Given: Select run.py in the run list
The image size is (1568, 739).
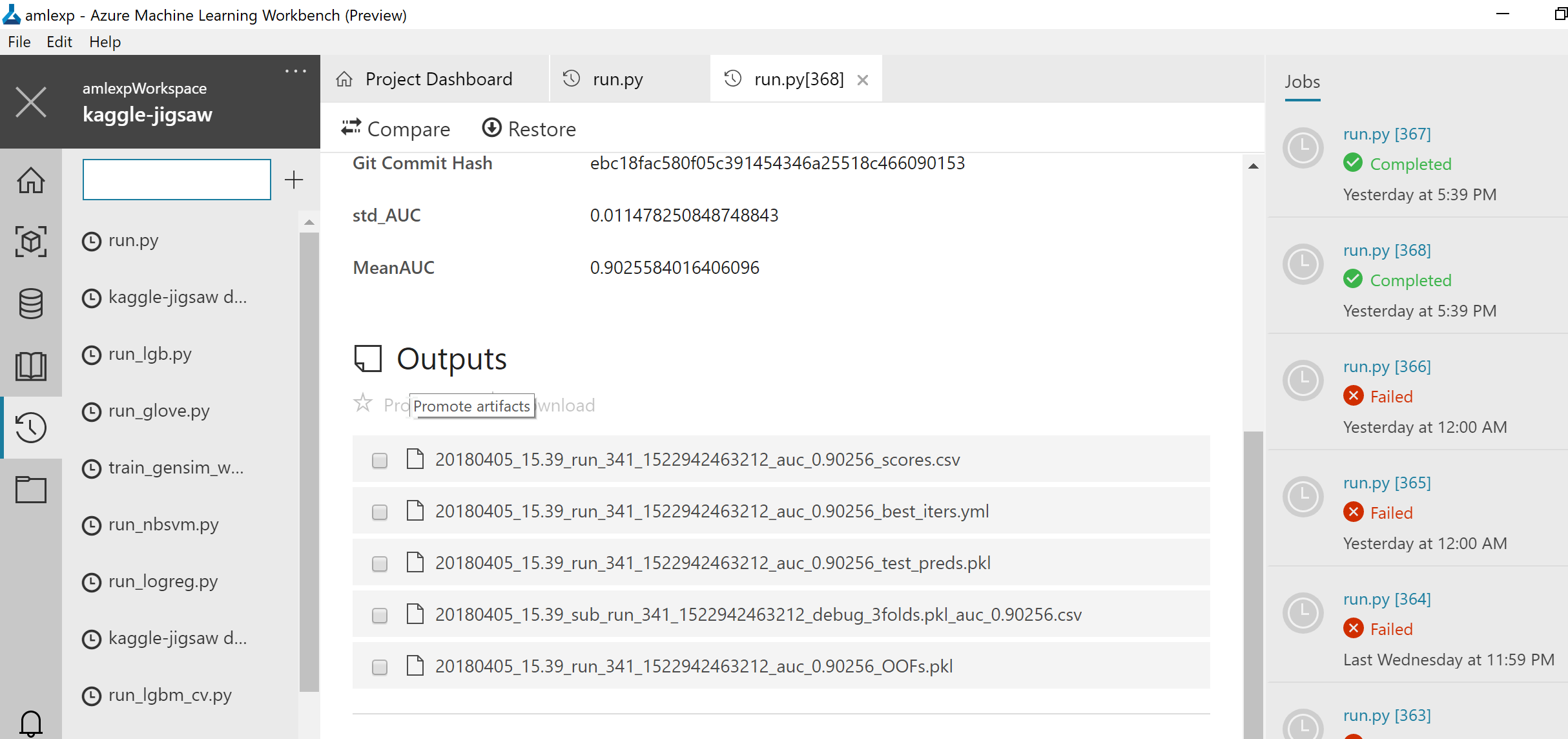Looking at the screenshot, I should click(133, 240).
